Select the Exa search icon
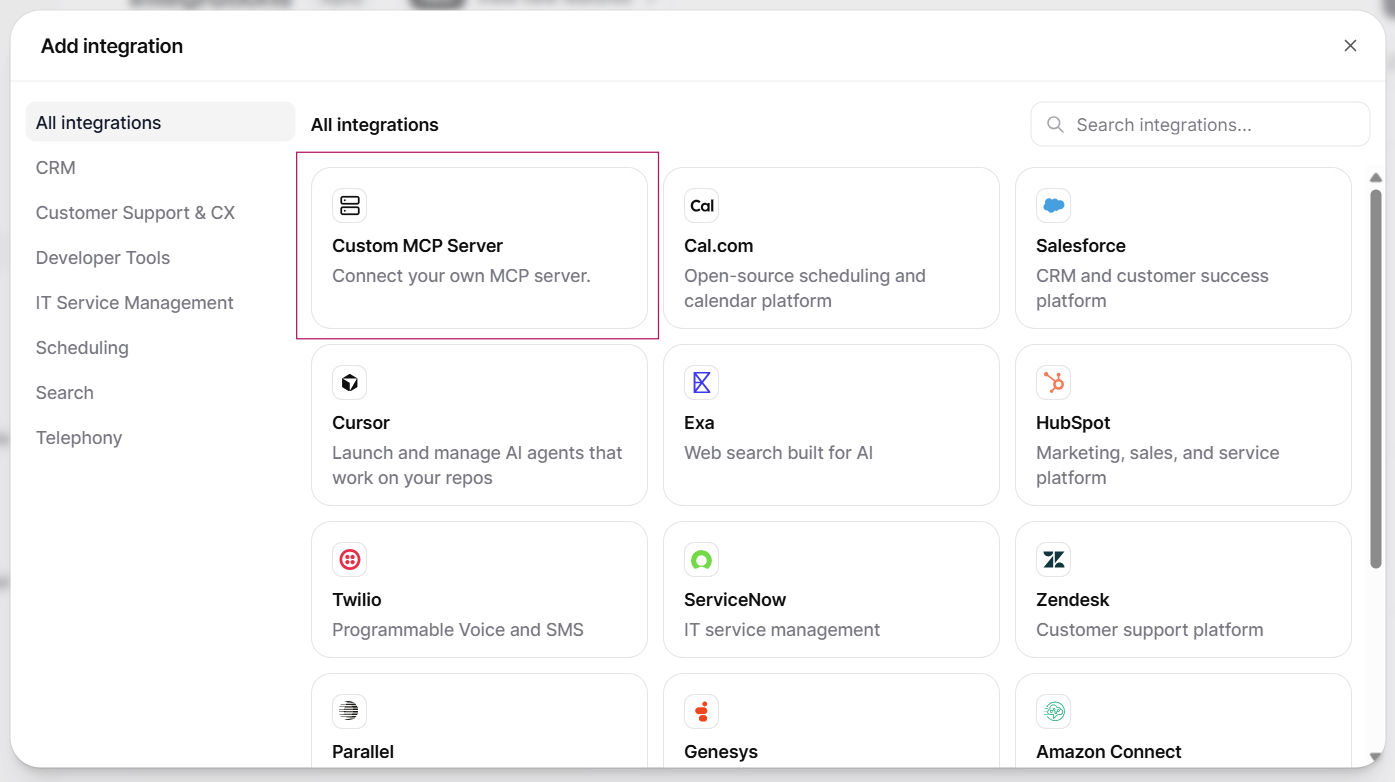This screenshot has height=782, width=1395. point(701,381)
